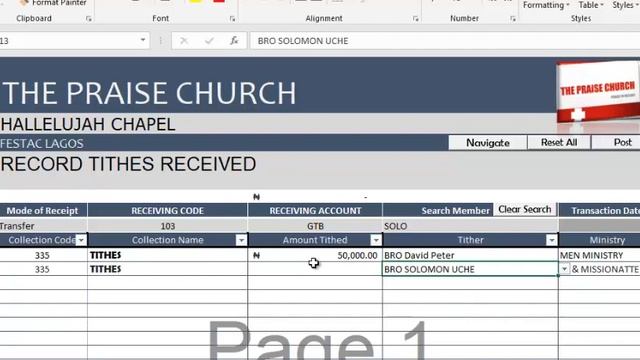Open the Font group dialog launcher
640x360 pixels.
click(232, 19)
